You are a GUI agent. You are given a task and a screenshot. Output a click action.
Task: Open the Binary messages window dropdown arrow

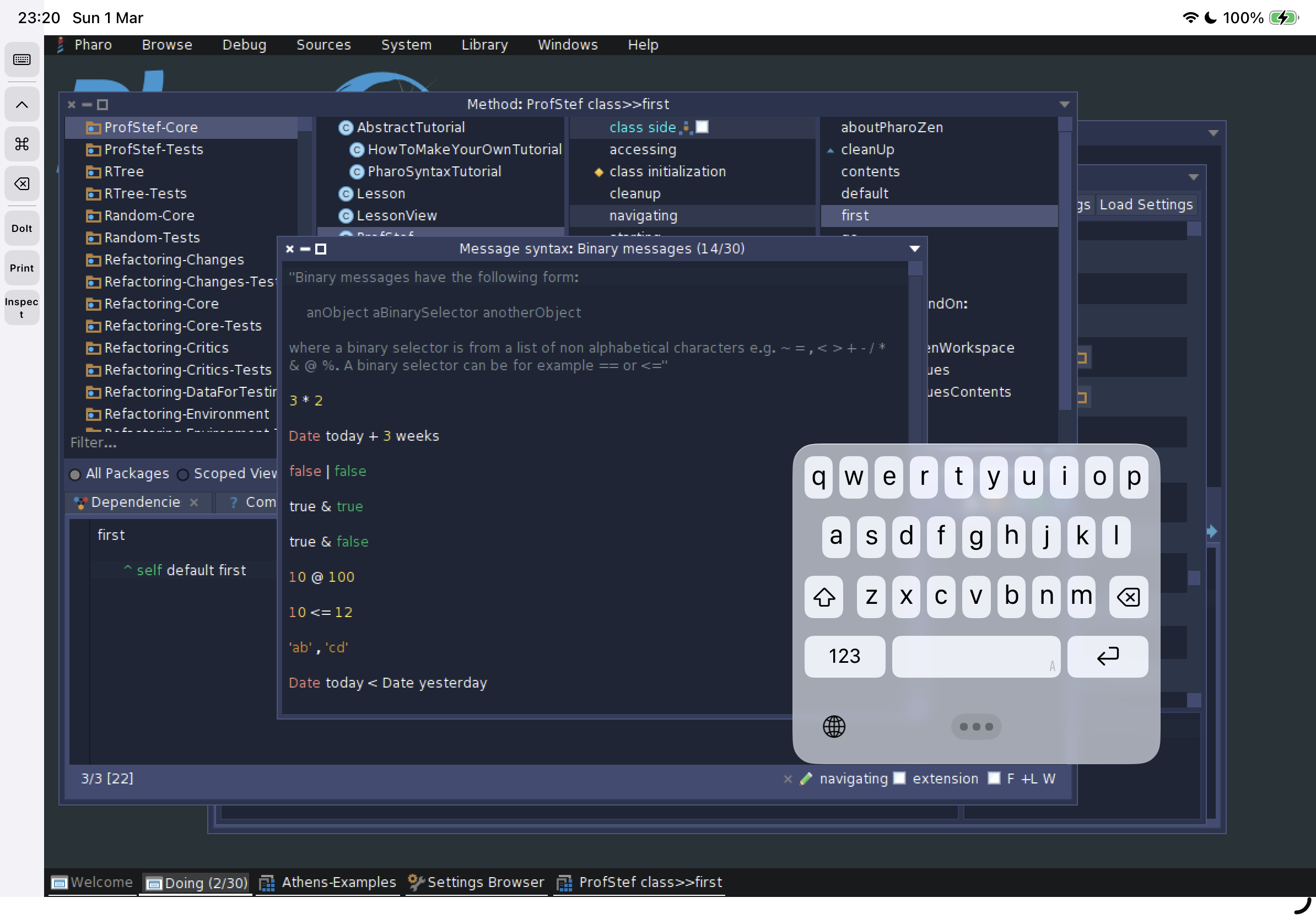click(915, 248)
